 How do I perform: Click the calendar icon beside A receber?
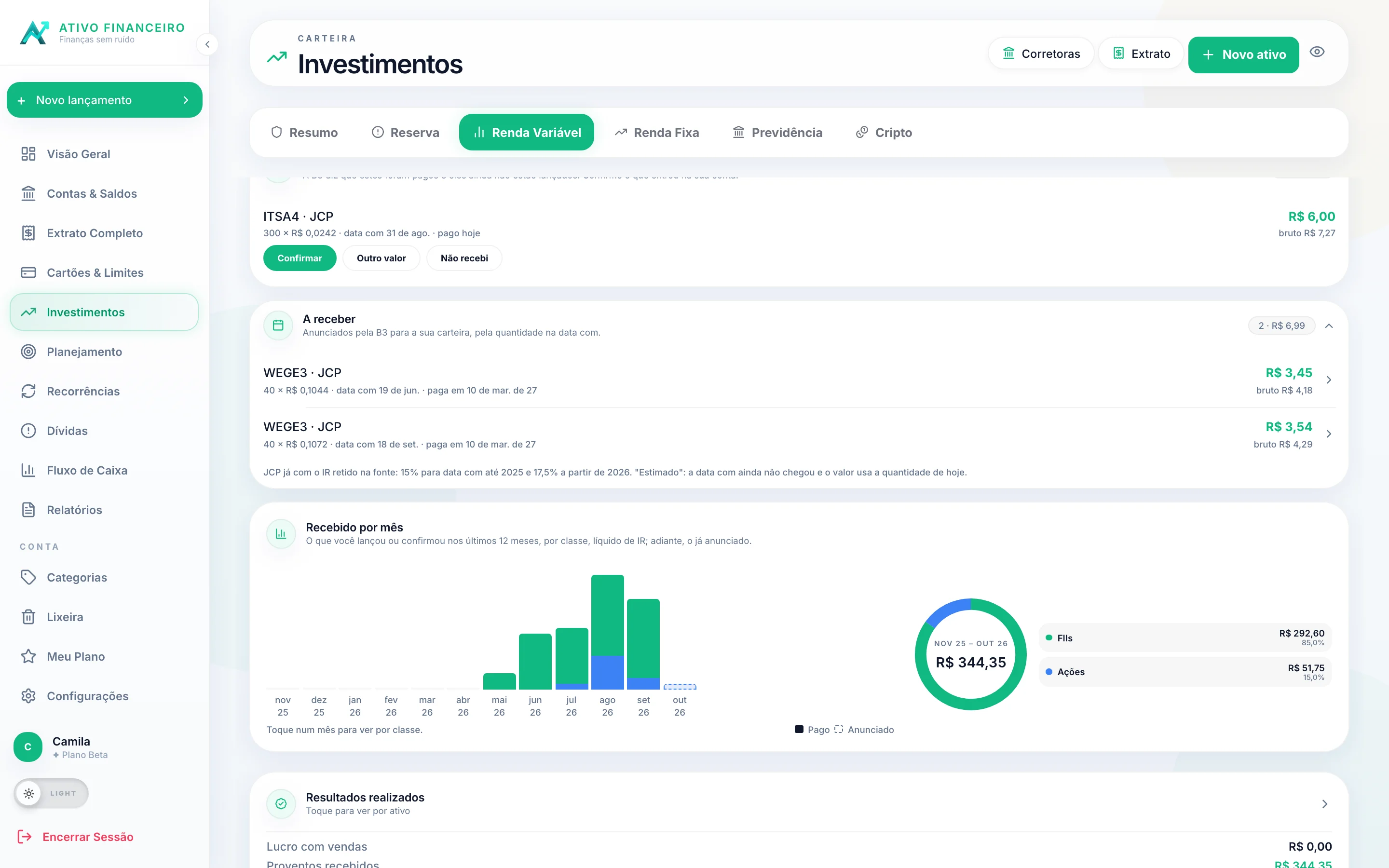tap(278, 325)
